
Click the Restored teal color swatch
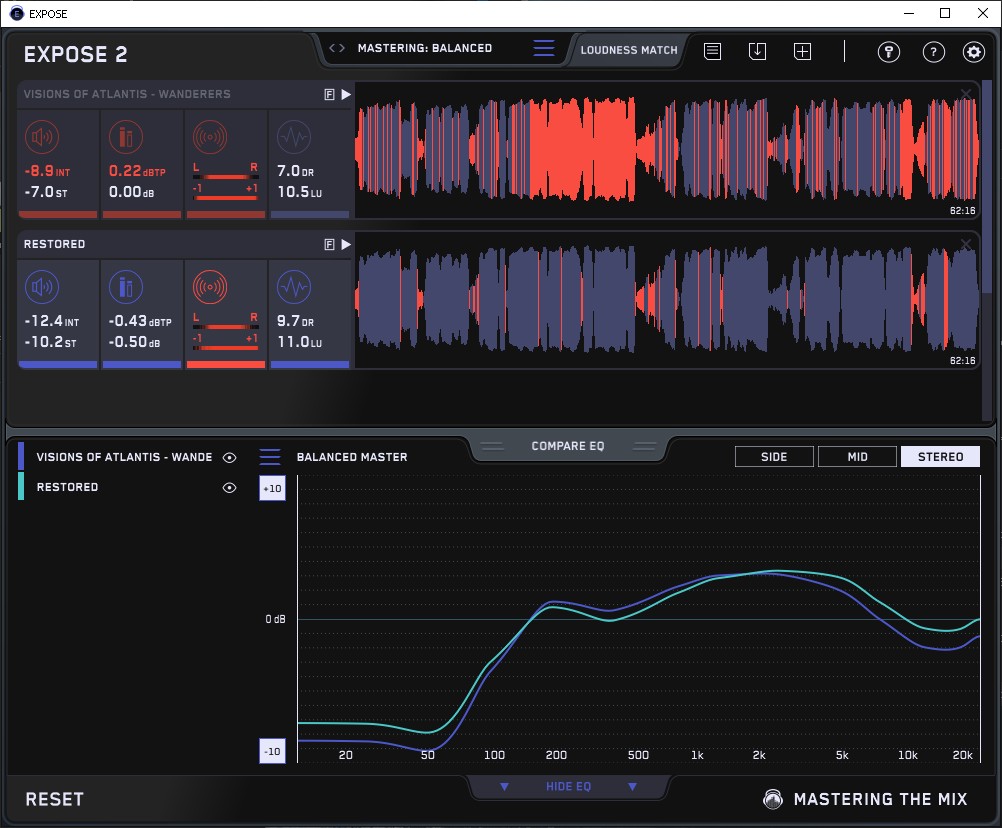[21, 486]
